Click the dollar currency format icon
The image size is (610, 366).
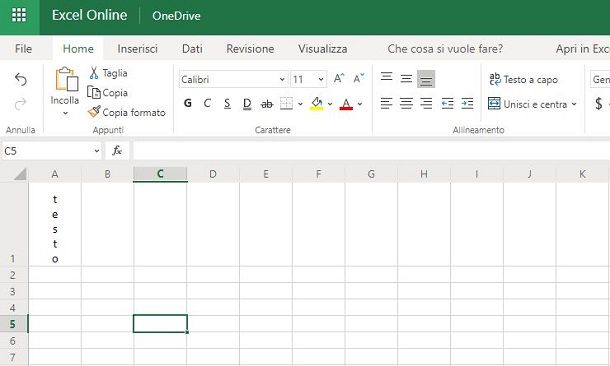[599, 104]
